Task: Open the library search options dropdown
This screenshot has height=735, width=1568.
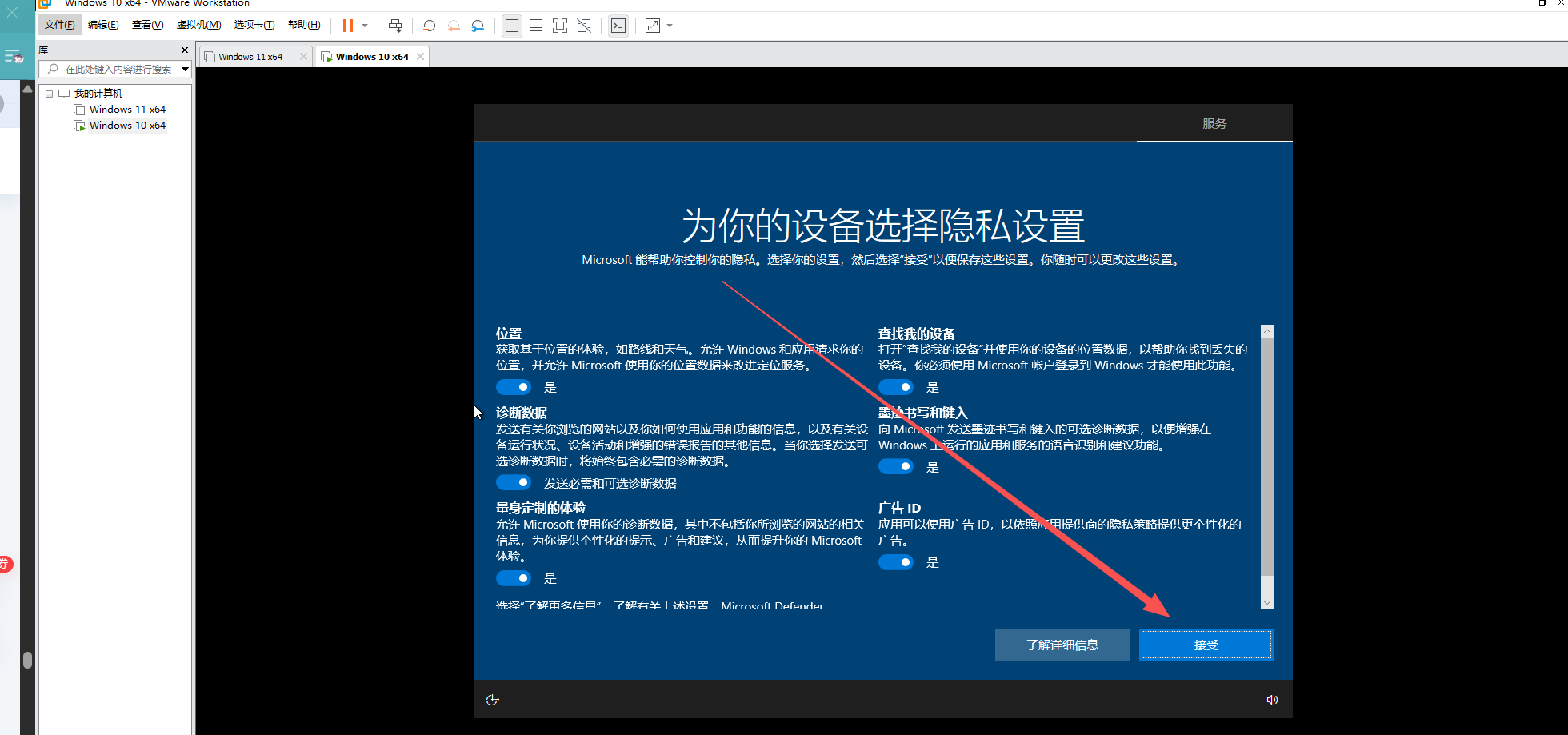Action: pos(186,69)
